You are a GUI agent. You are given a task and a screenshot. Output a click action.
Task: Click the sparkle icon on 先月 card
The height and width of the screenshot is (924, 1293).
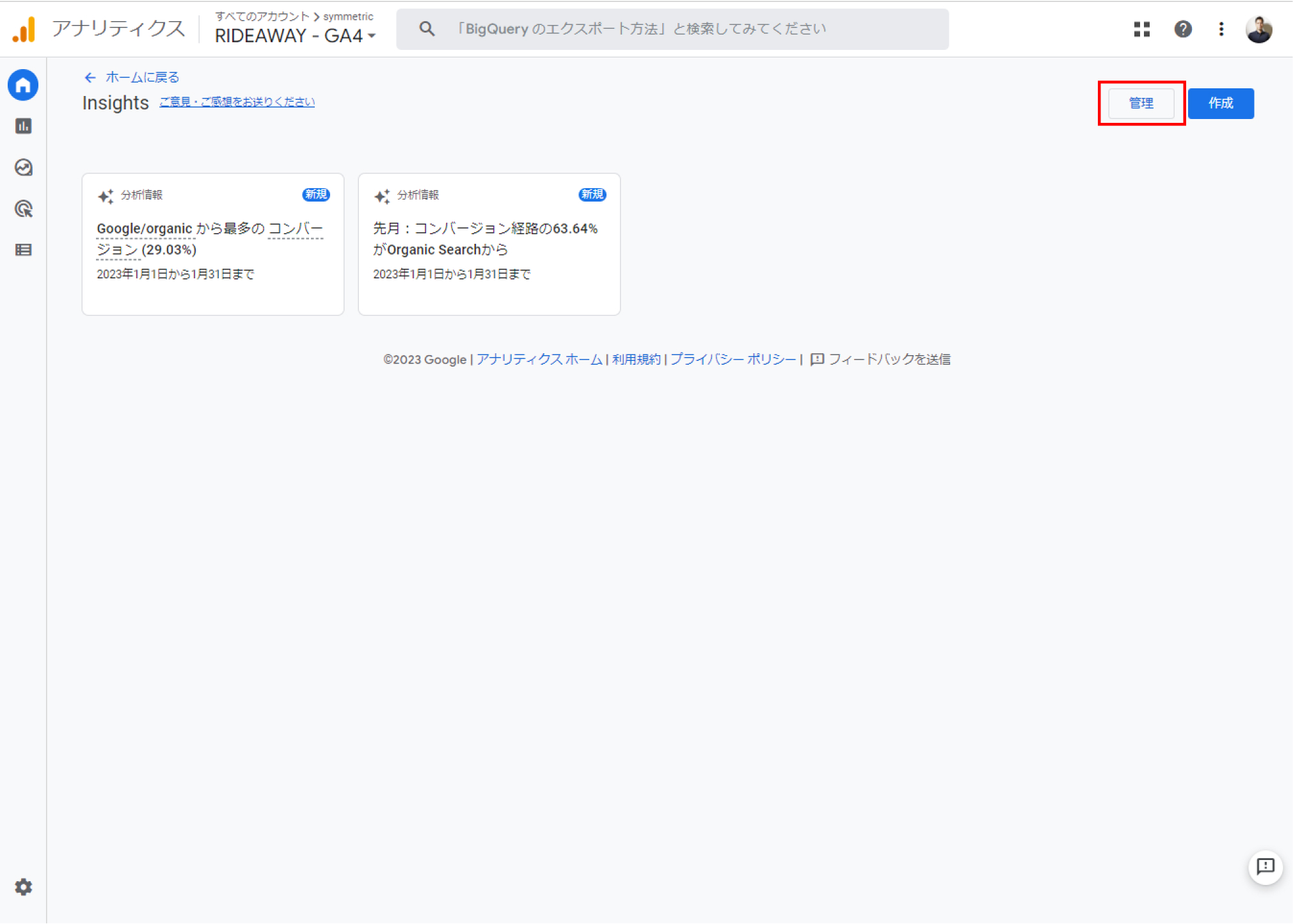[382, 196]
